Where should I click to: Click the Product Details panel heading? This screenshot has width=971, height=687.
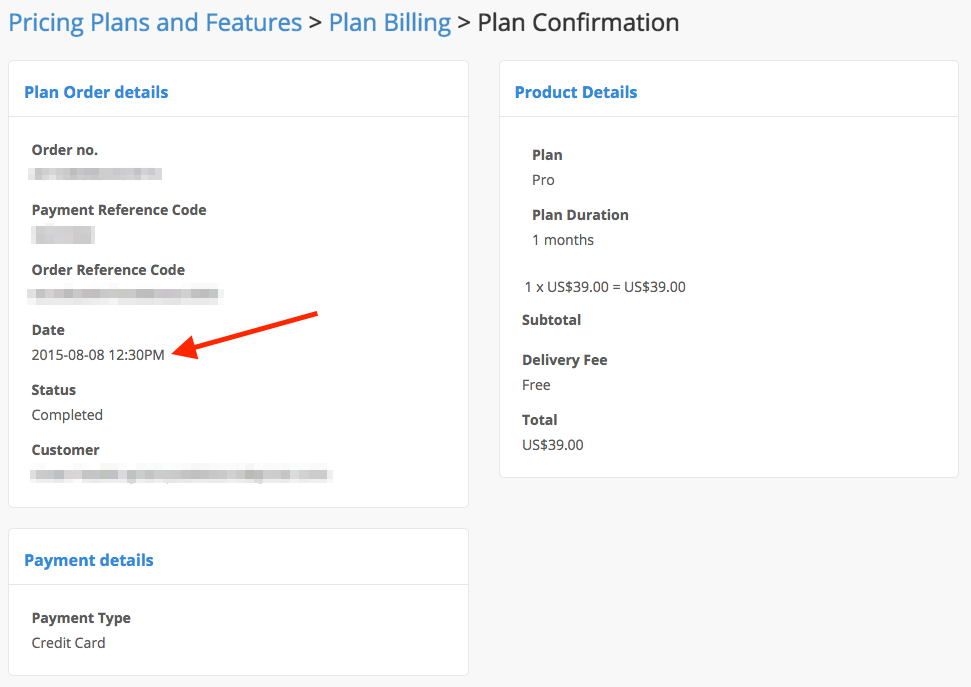(x=575, y=92)
